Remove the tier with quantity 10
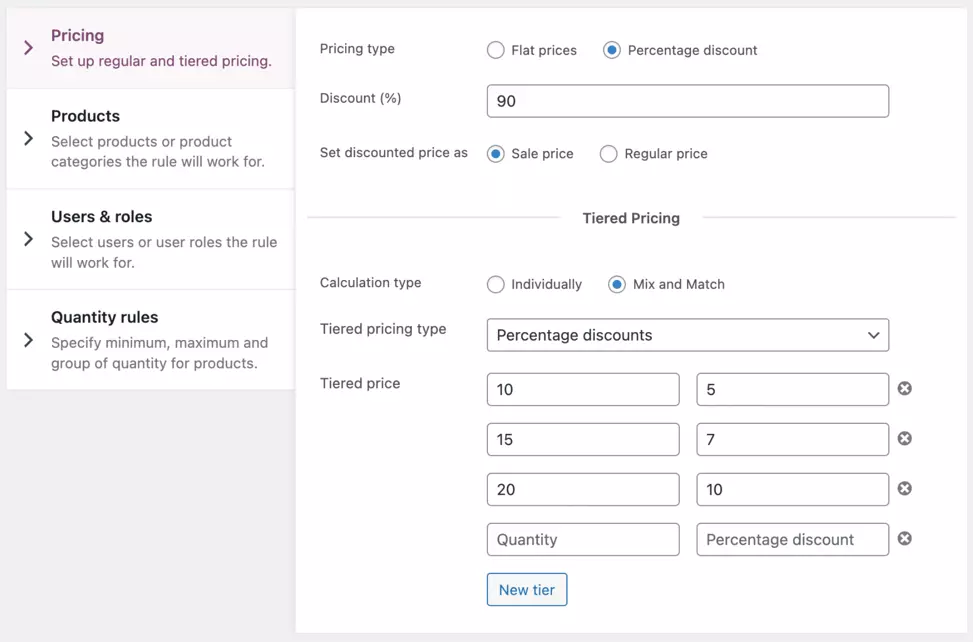This screenshot has width=973, height=642. [x=904, y=388]
